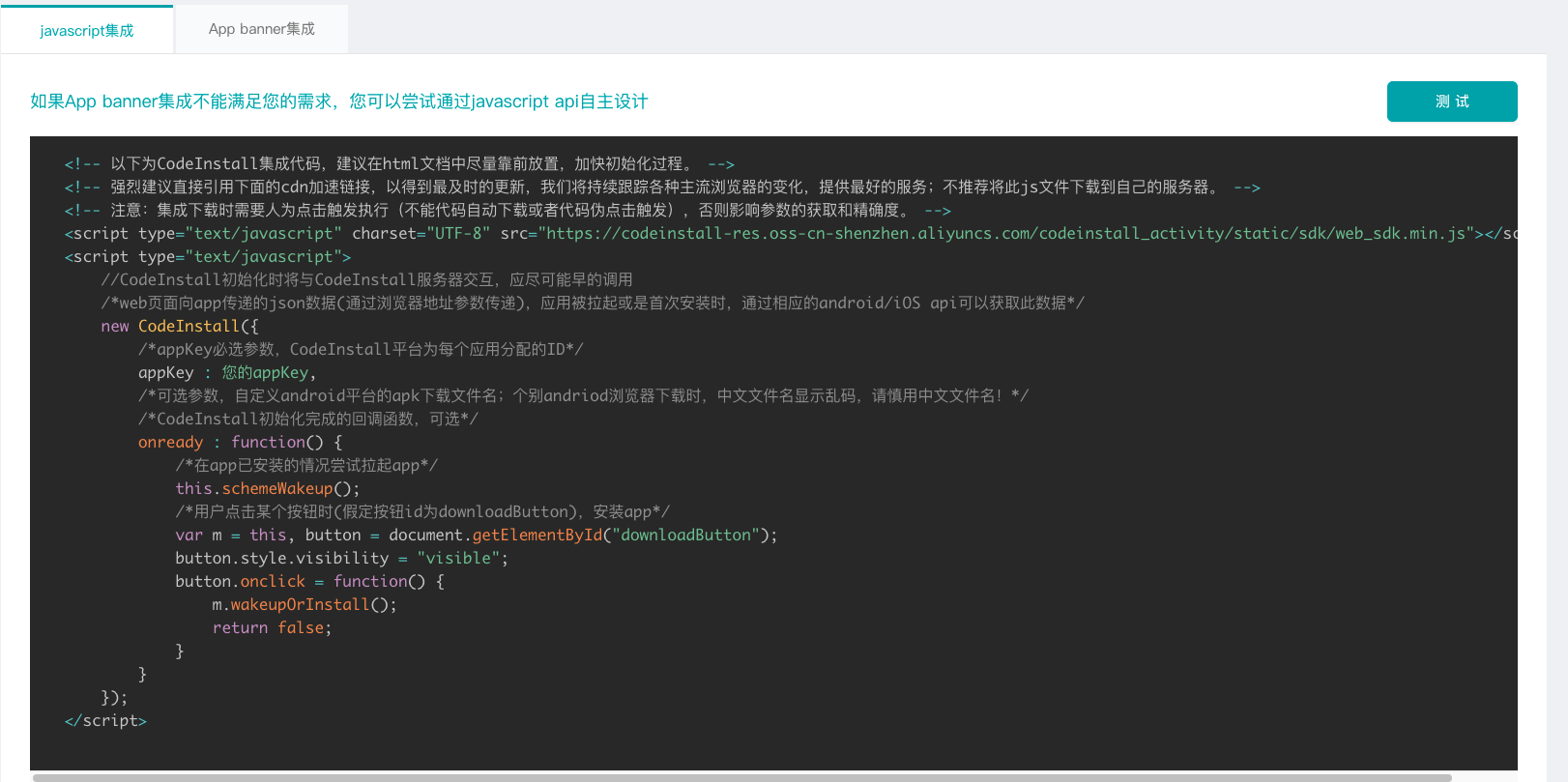The width and height of the screenshot is (1568, 782).
Task: Click the horizontal scrollbar below the code
Action: (742, 777)
